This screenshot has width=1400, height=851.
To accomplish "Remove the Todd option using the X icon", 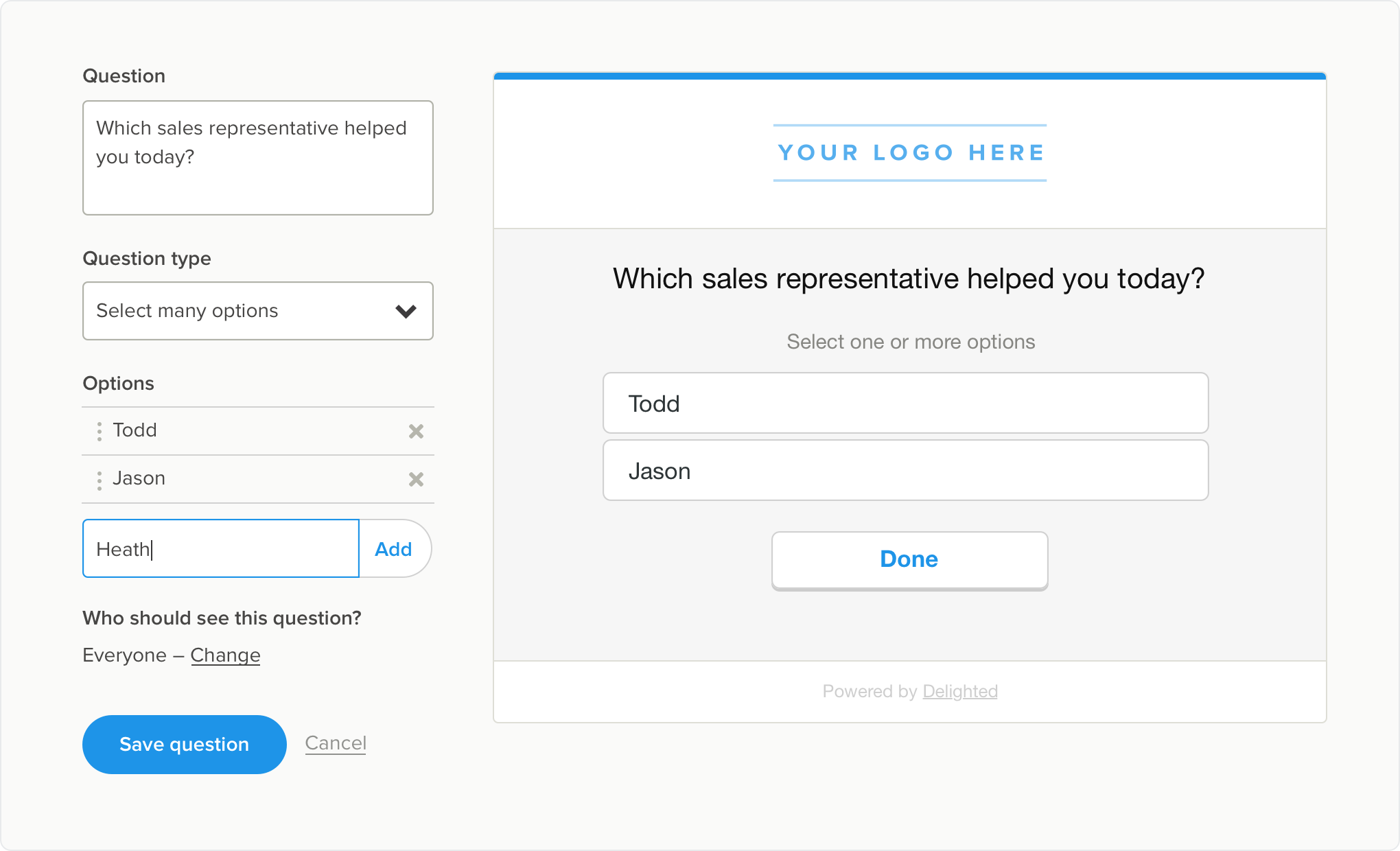I will [416, 431].
